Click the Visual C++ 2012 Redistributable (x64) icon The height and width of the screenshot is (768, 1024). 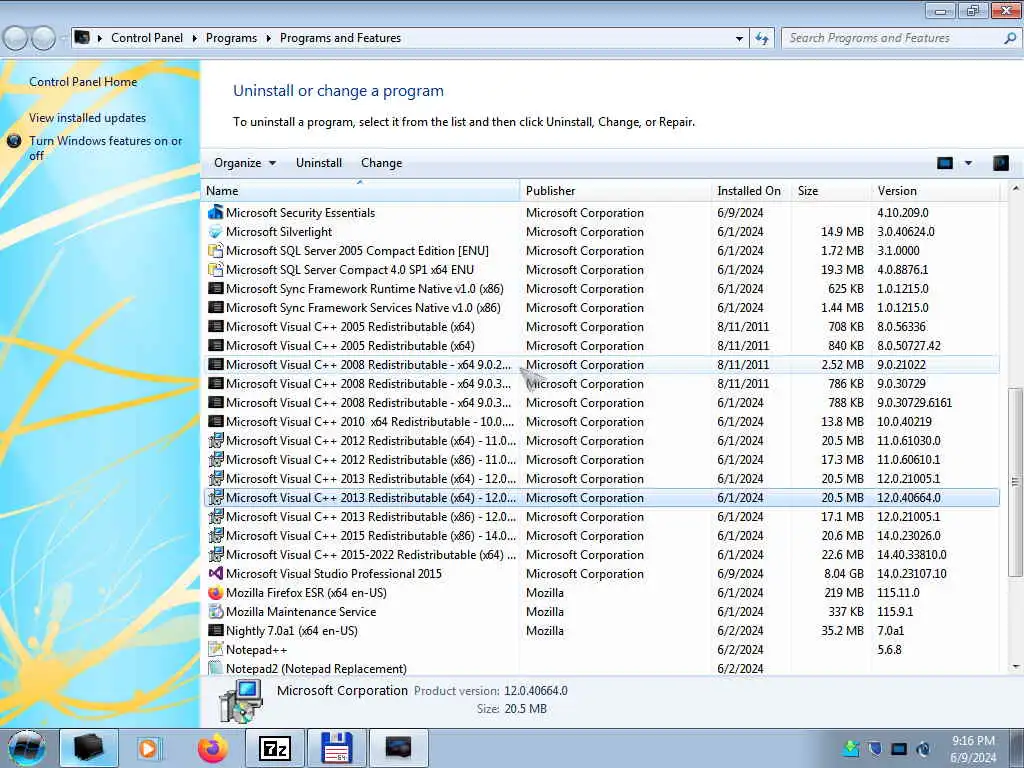(215, 440)
